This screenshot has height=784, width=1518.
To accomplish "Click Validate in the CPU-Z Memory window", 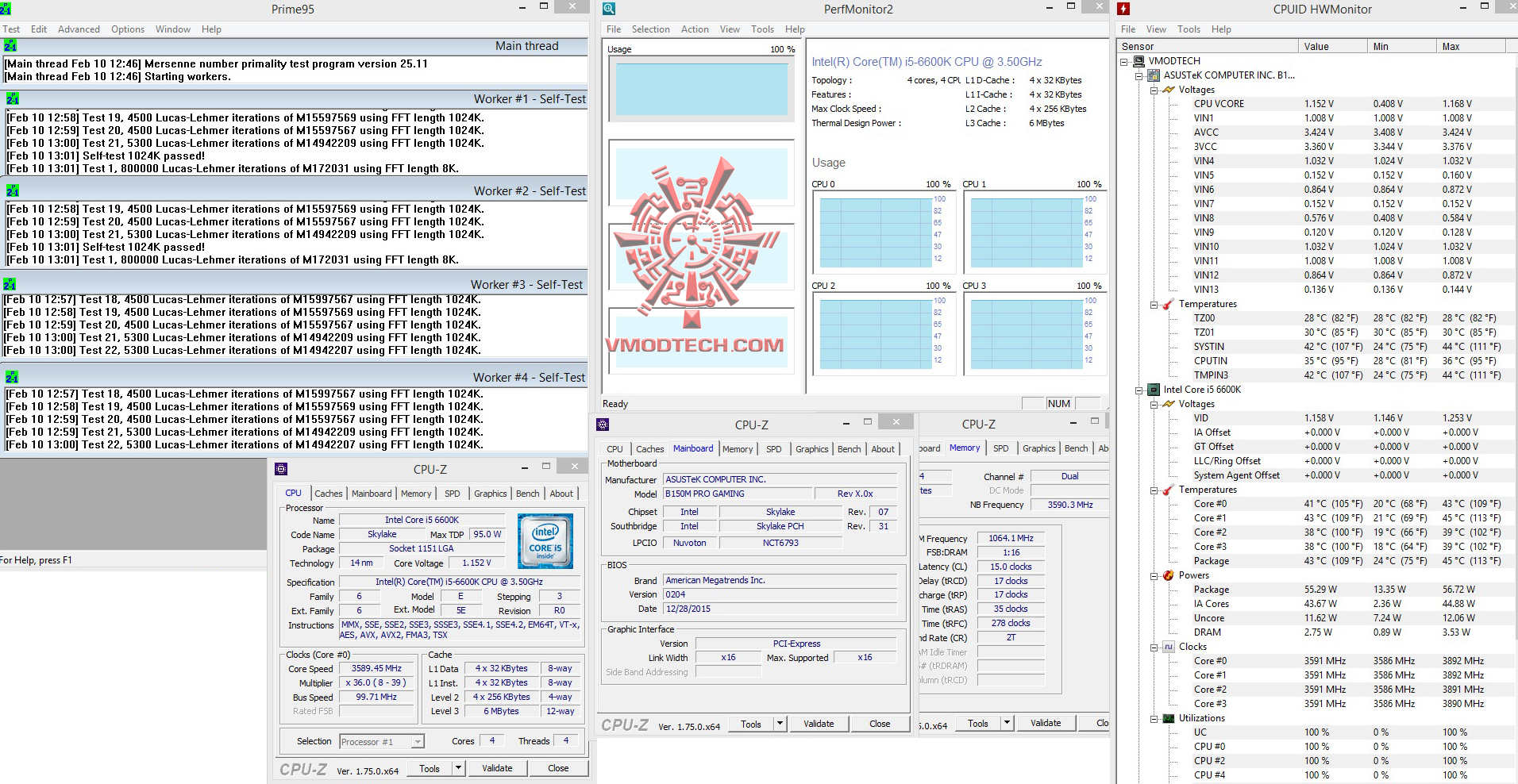I will point(1046,723).
